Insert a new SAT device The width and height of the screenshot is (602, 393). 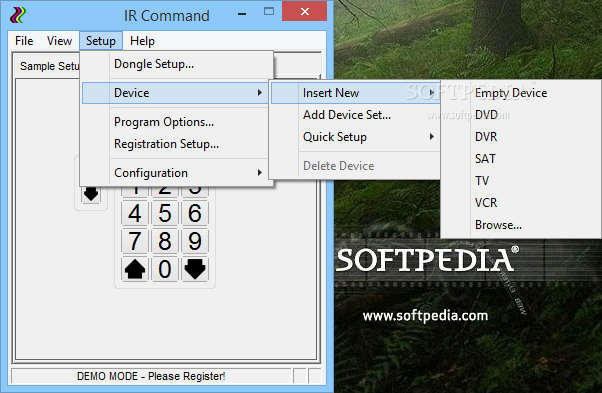tap(521, 159)
